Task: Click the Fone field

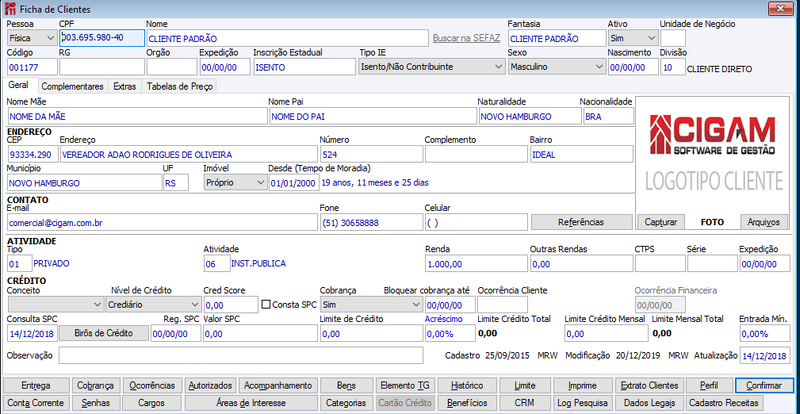Action: point(371,223)
